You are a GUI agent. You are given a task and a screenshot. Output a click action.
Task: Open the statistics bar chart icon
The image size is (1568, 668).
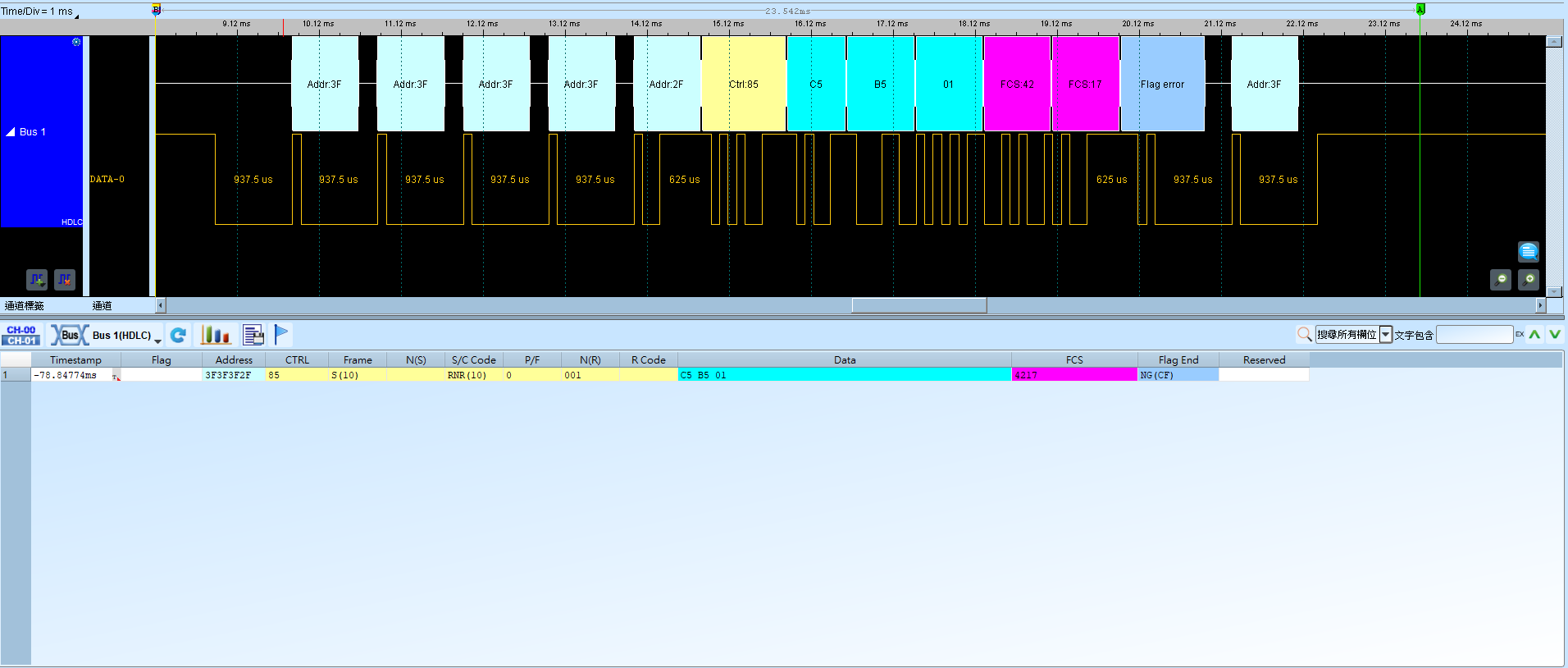tap(216, 335)
